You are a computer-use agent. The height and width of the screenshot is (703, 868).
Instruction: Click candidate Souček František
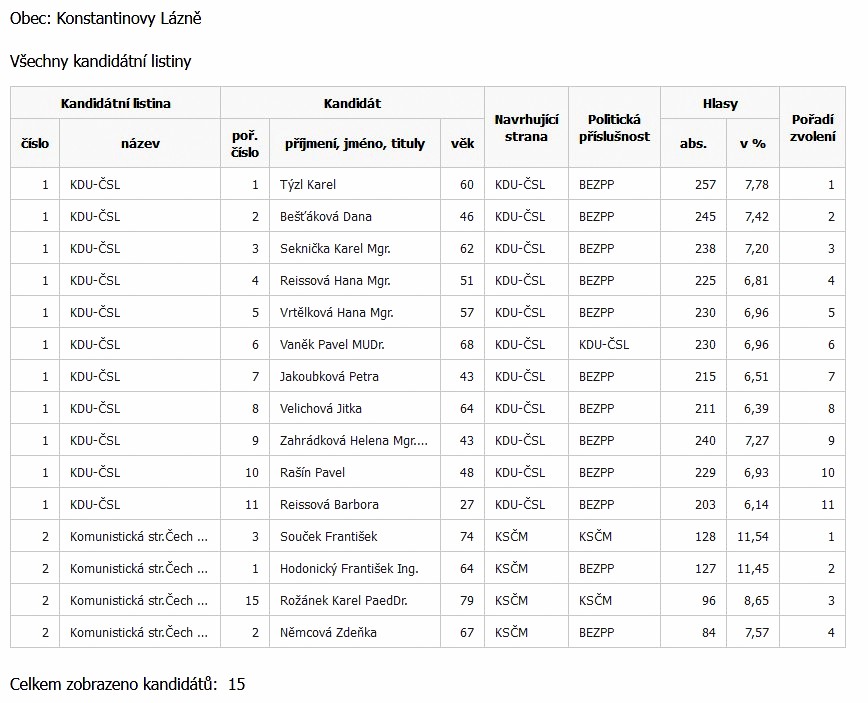[328, 537]
